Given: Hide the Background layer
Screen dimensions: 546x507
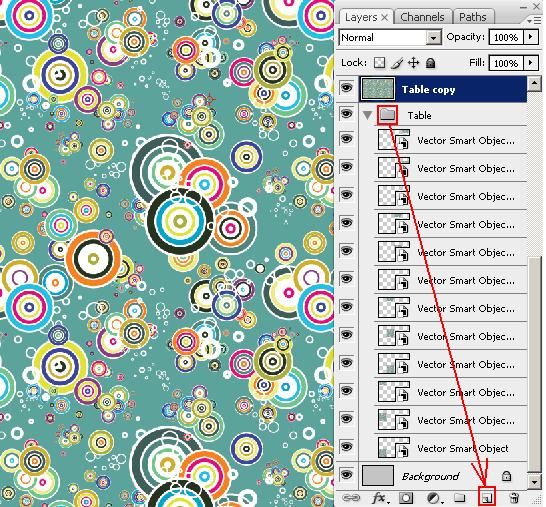Looking at the screenshot, I should click(346, 474).
